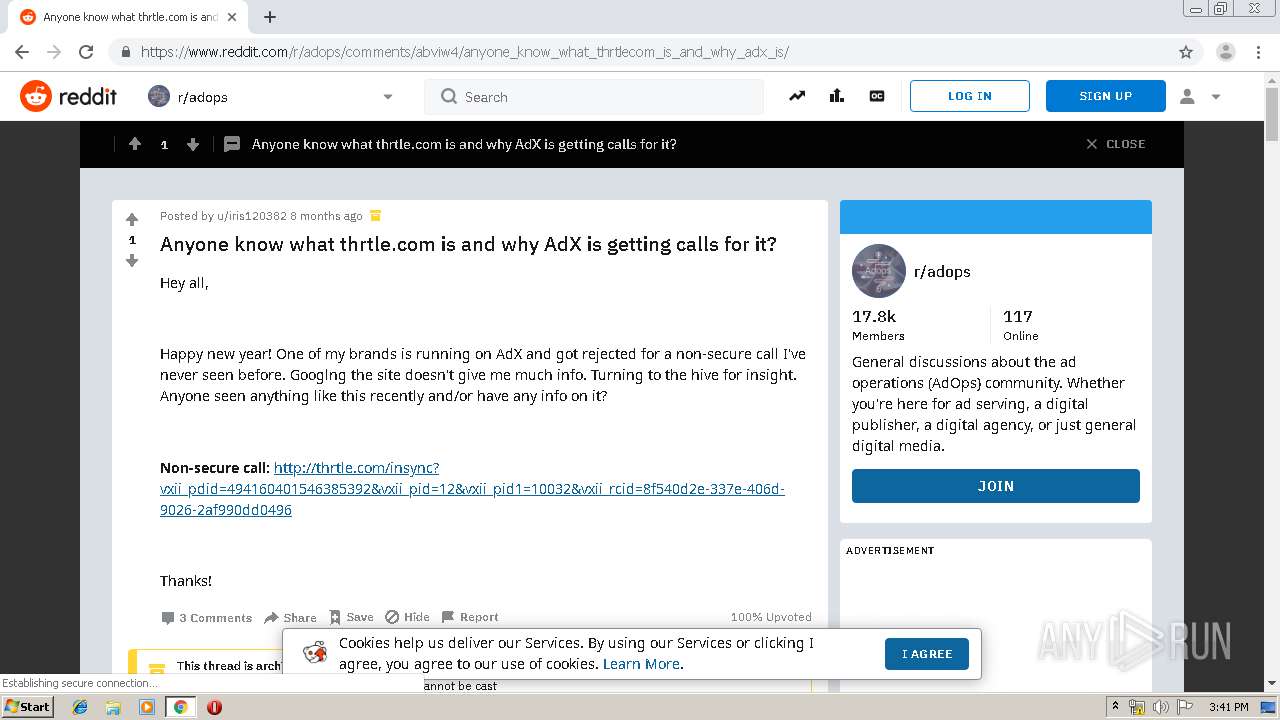Open the 3 Comments link
This screenshot has height=720, width=1280.
tap(207, 618)
